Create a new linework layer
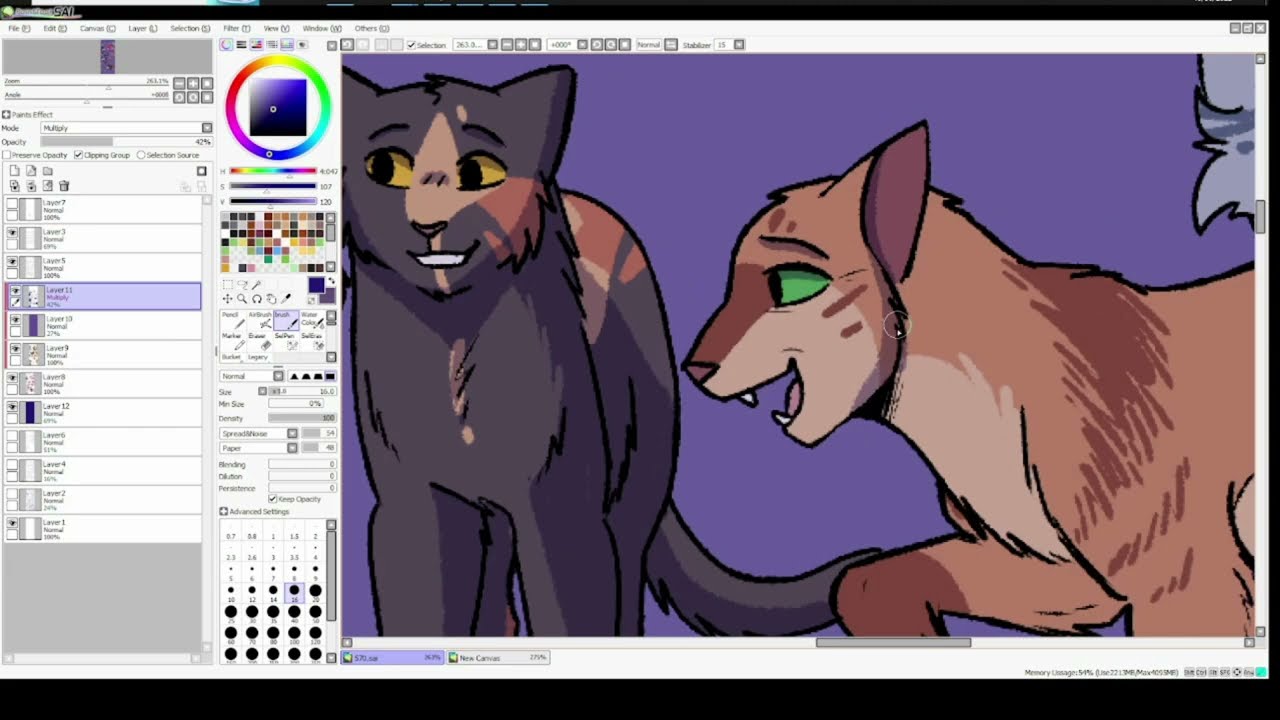This screenshot has height=720, width=1280. click(x=31, y=171)
